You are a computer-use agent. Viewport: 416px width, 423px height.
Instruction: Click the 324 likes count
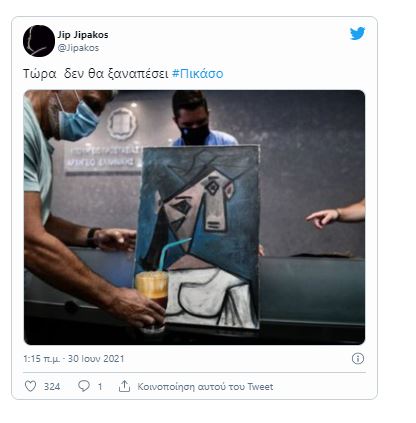[x=52, y=387]
